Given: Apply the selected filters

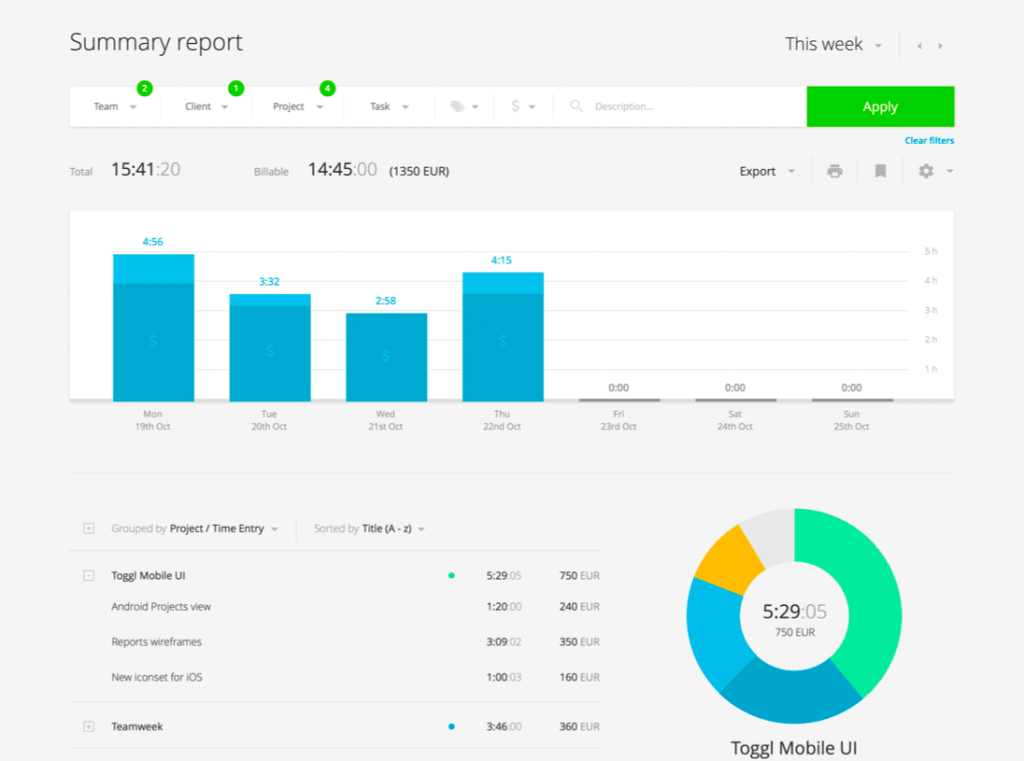Looking at the screenshot, I should (x=880, y=106).
